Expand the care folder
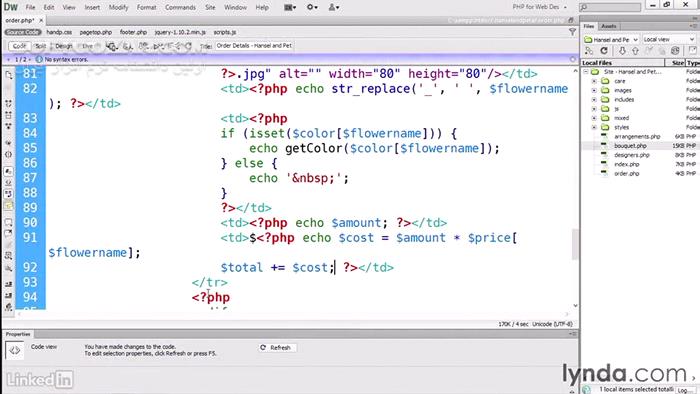 594,81
